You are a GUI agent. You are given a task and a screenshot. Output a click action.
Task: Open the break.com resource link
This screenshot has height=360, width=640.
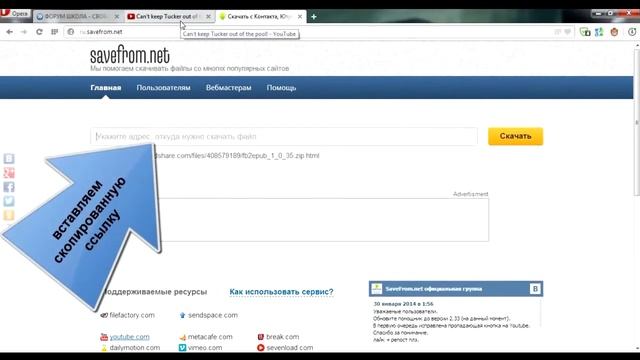point(282,337)
